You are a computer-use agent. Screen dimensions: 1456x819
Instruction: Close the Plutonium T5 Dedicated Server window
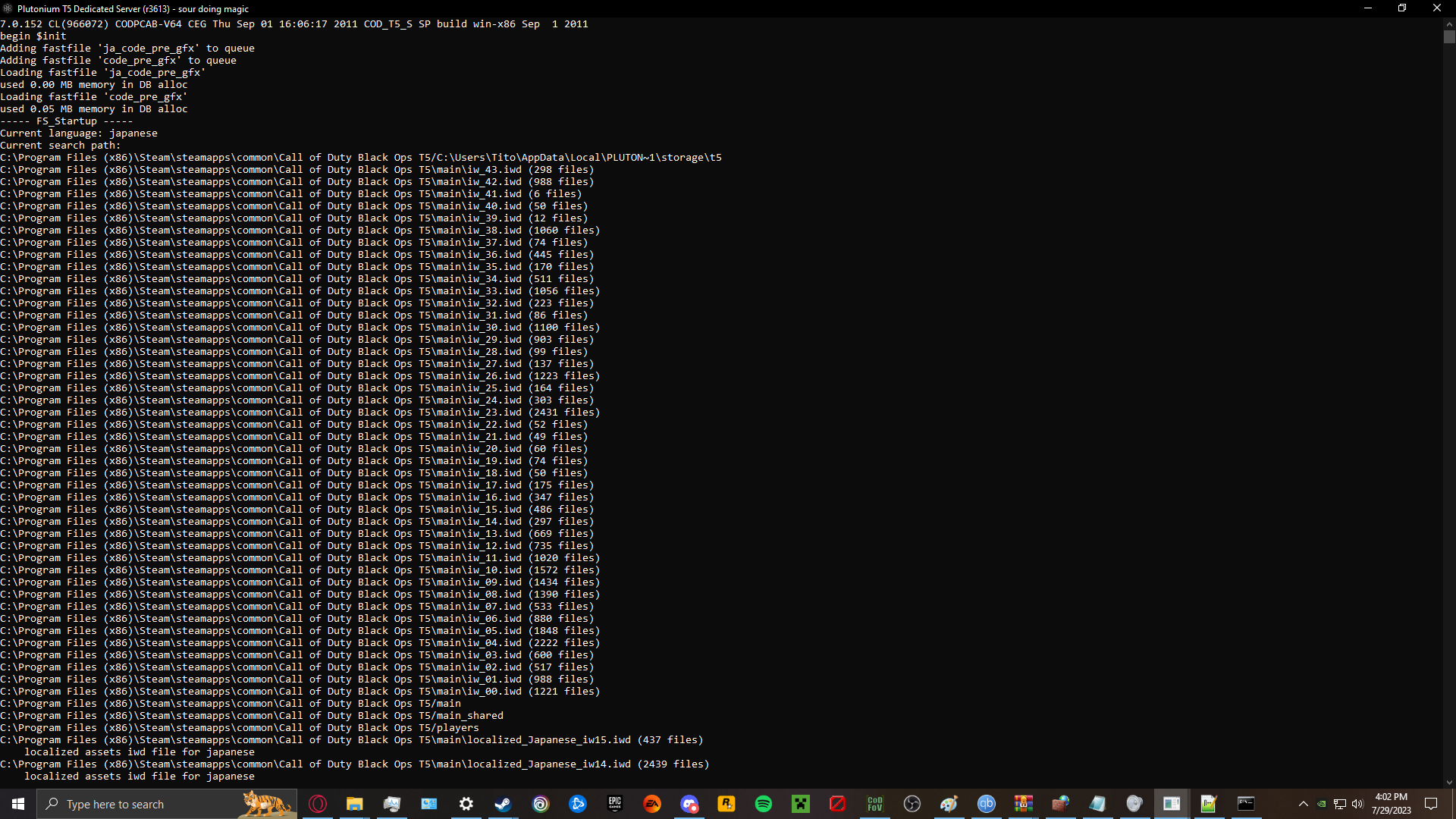[1437, 8]
